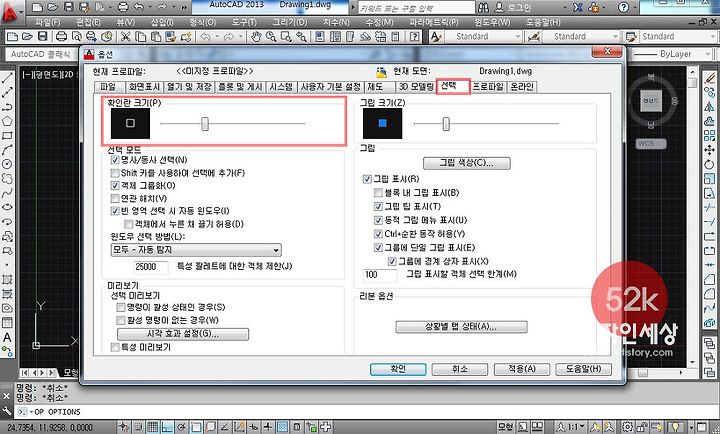720x434 pixels.
Task: Click the ViewCube top face
Action: click(x=651, y=100)
